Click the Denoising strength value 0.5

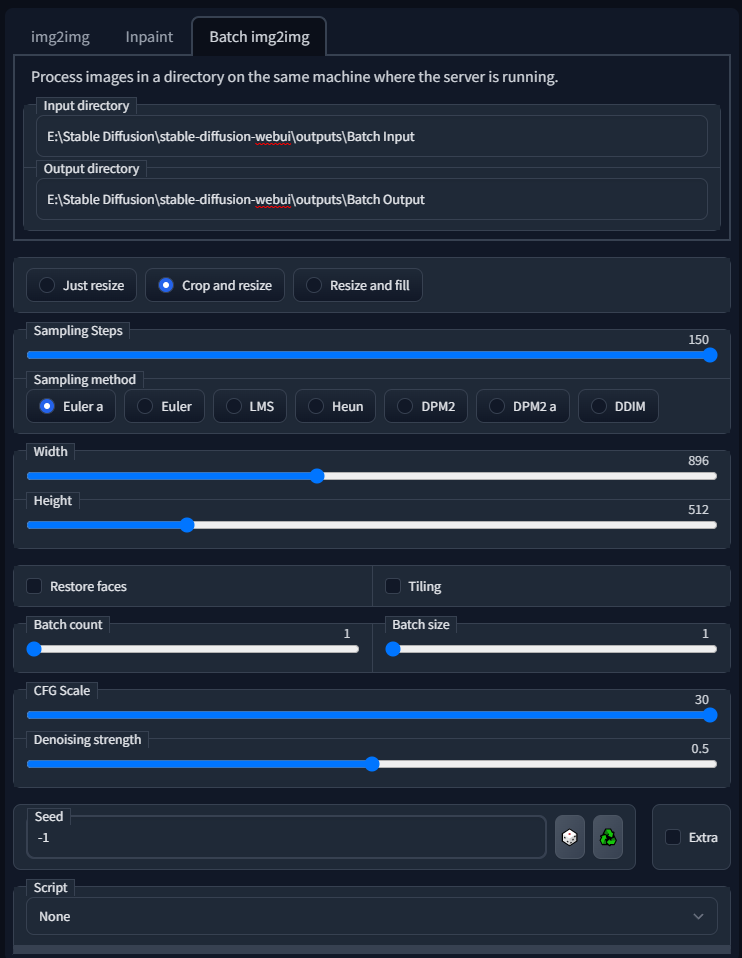tap(700, 748)
